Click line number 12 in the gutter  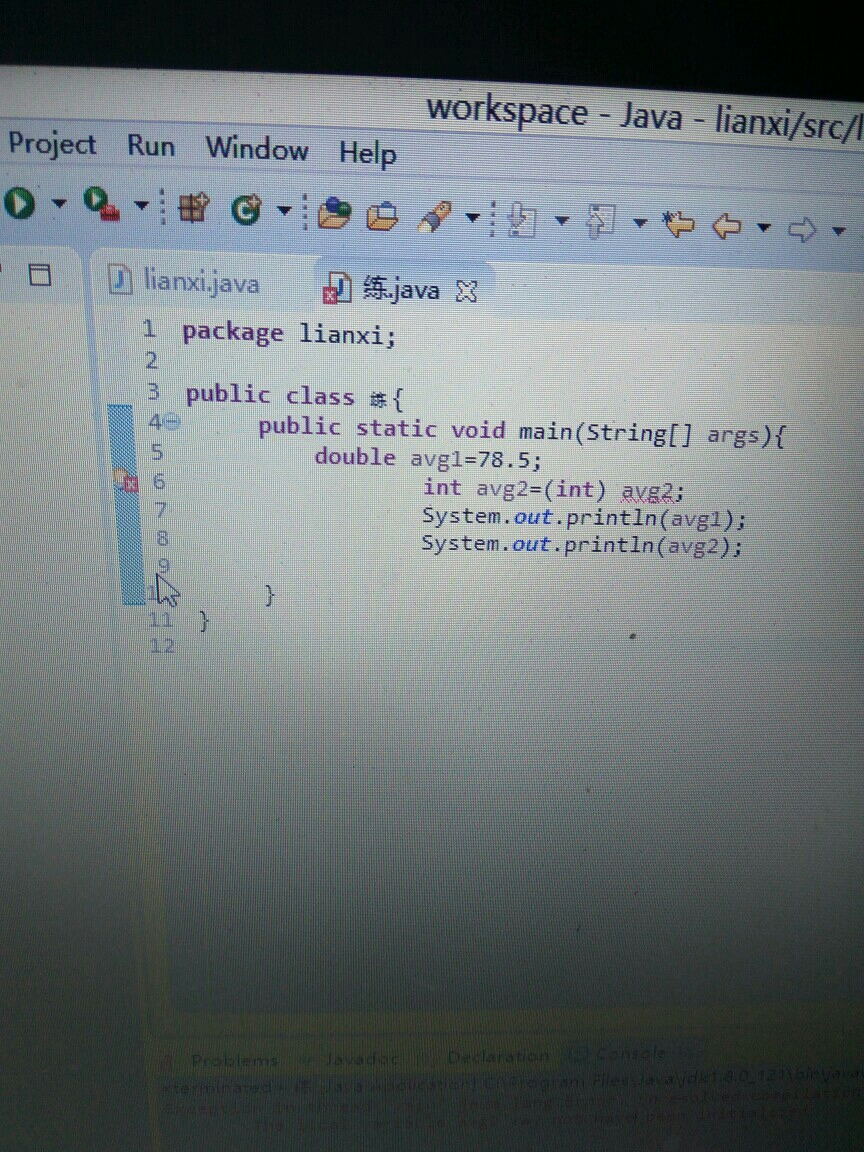click(162, 646)
